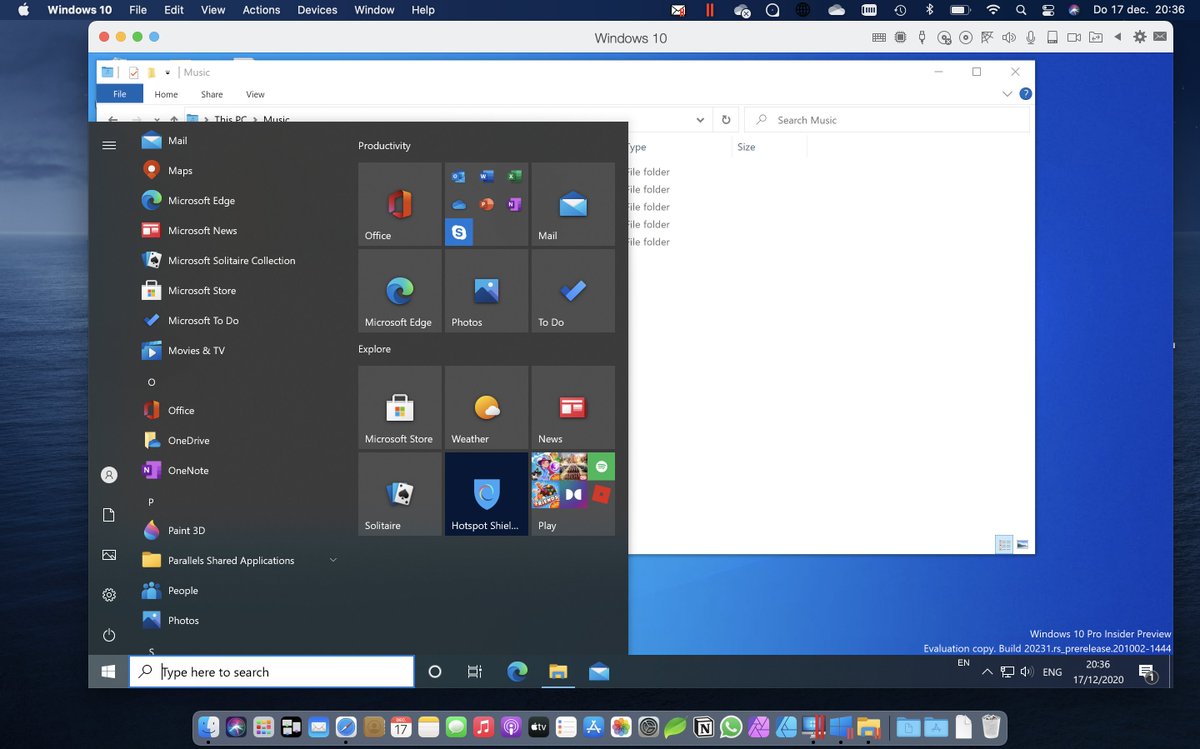Open Settings gear in Start sidebar

click(x=109, y=595)
